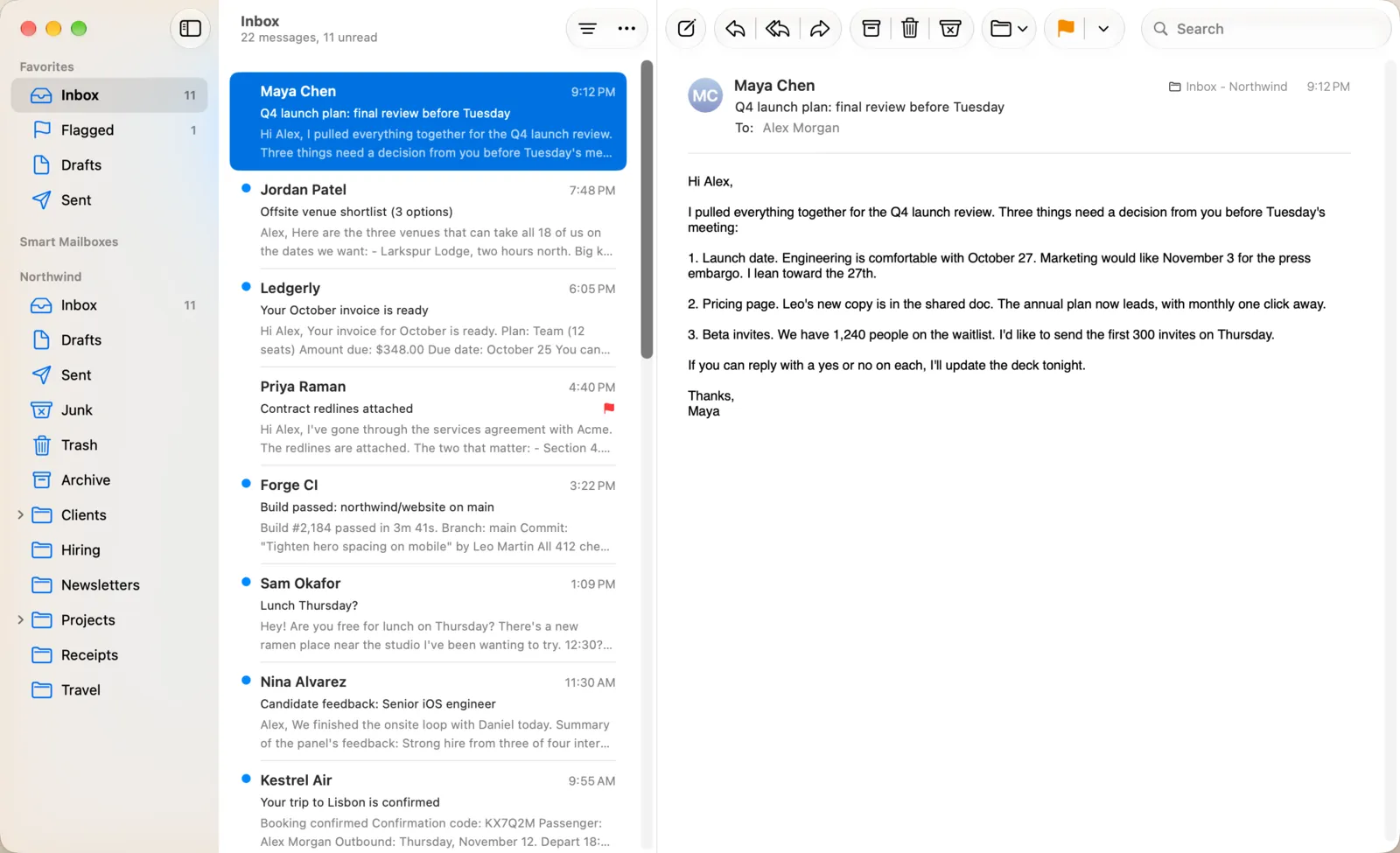The width and height of the screenshot is (1400, 853).
Task: Open Sam Okafor's Lunch Thursday email
Action: 428,613
